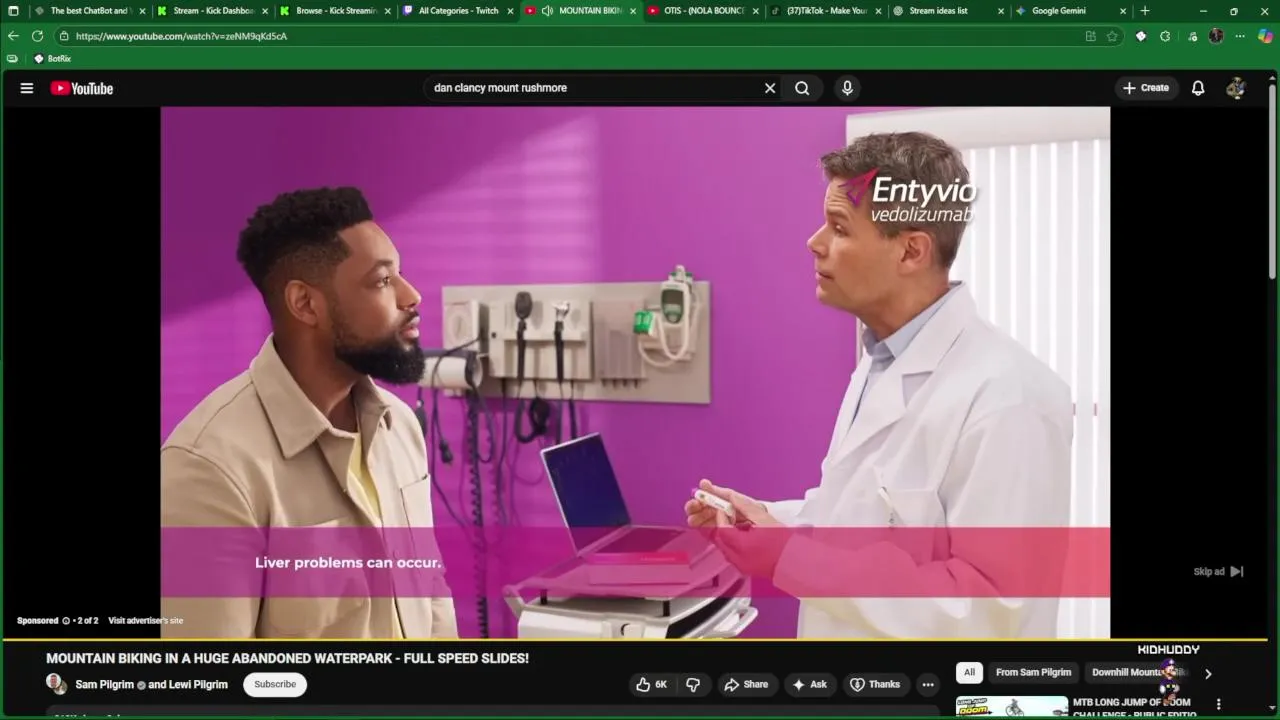Viewport: 1280px width, 720px height.
Task: Select the From Sam Pilgrim chip
Action: click(x=1033, y=672)
